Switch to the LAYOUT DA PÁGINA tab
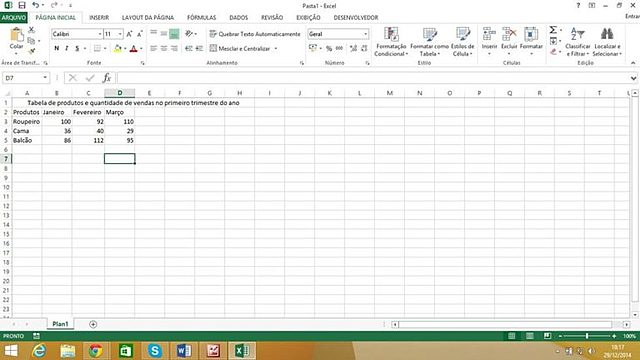 point(148,18)
